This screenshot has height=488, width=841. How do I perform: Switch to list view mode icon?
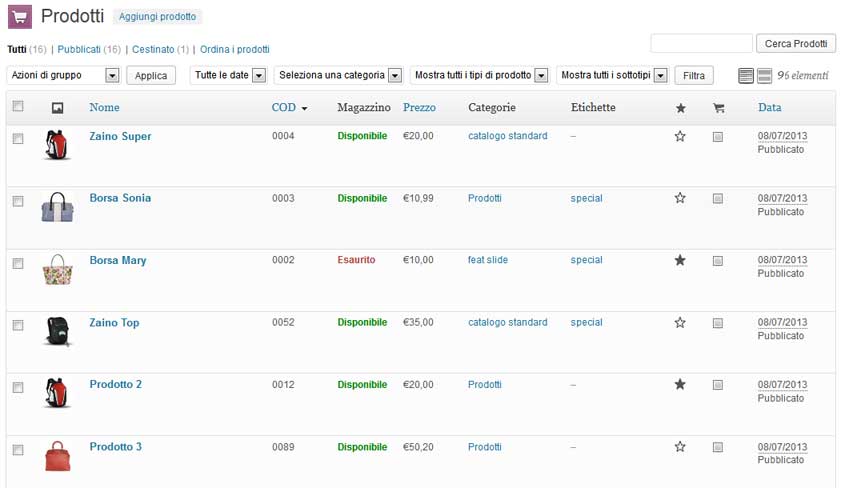pyautogui.click(x=746, y=76)
